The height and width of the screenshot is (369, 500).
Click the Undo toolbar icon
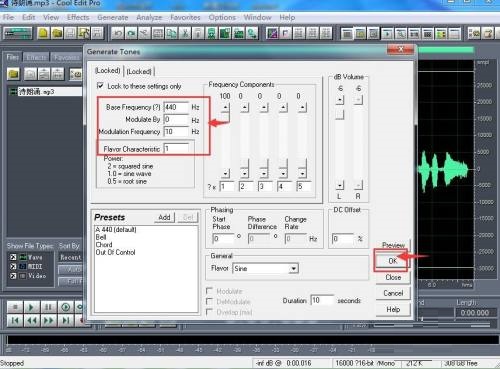[x=117, y=33]
